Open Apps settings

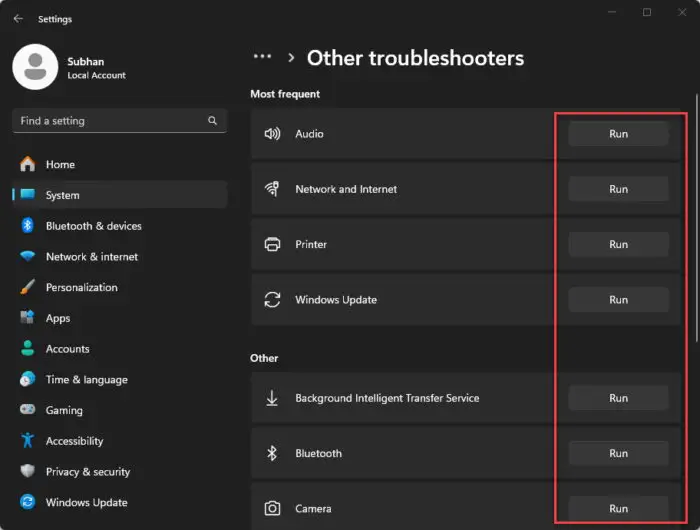[x=120, y=318]
